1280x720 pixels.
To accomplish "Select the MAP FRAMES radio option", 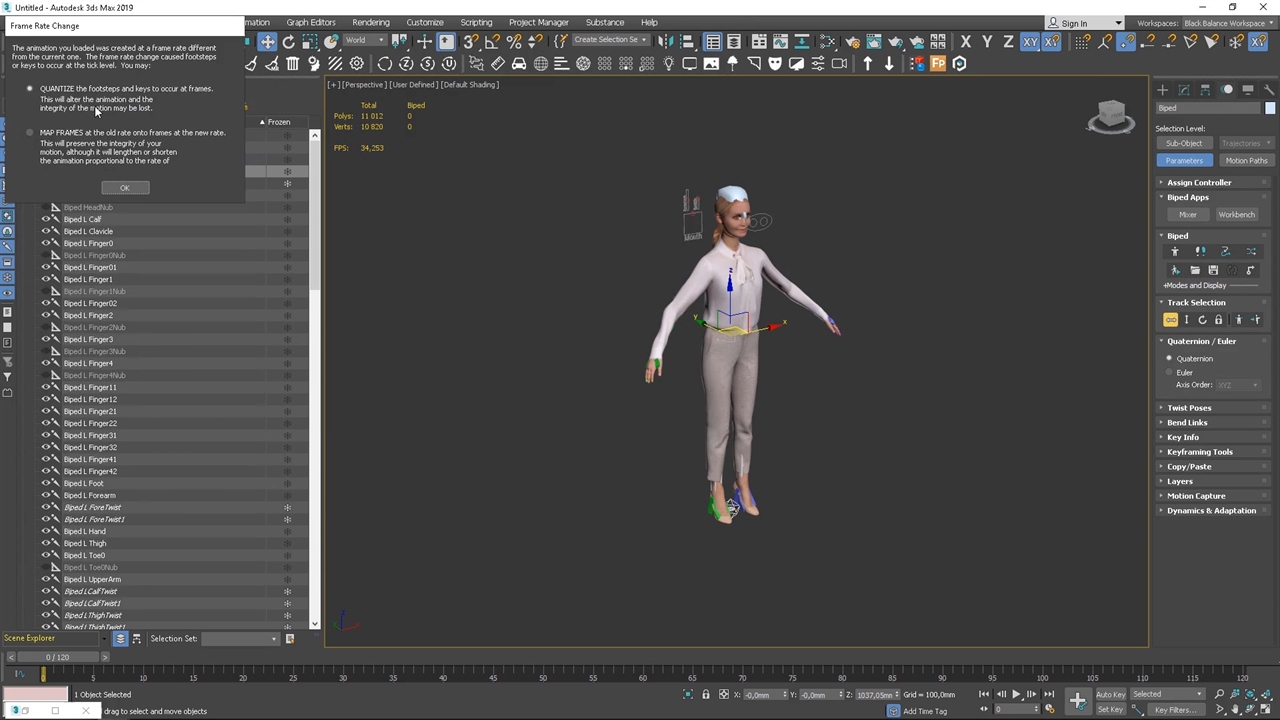I will (30, 133).
